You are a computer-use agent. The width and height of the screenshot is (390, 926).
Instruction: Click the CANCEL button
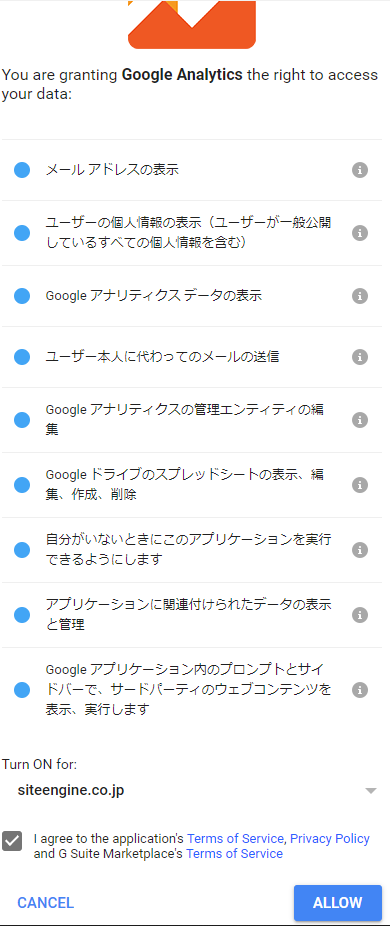coord(46,903)
